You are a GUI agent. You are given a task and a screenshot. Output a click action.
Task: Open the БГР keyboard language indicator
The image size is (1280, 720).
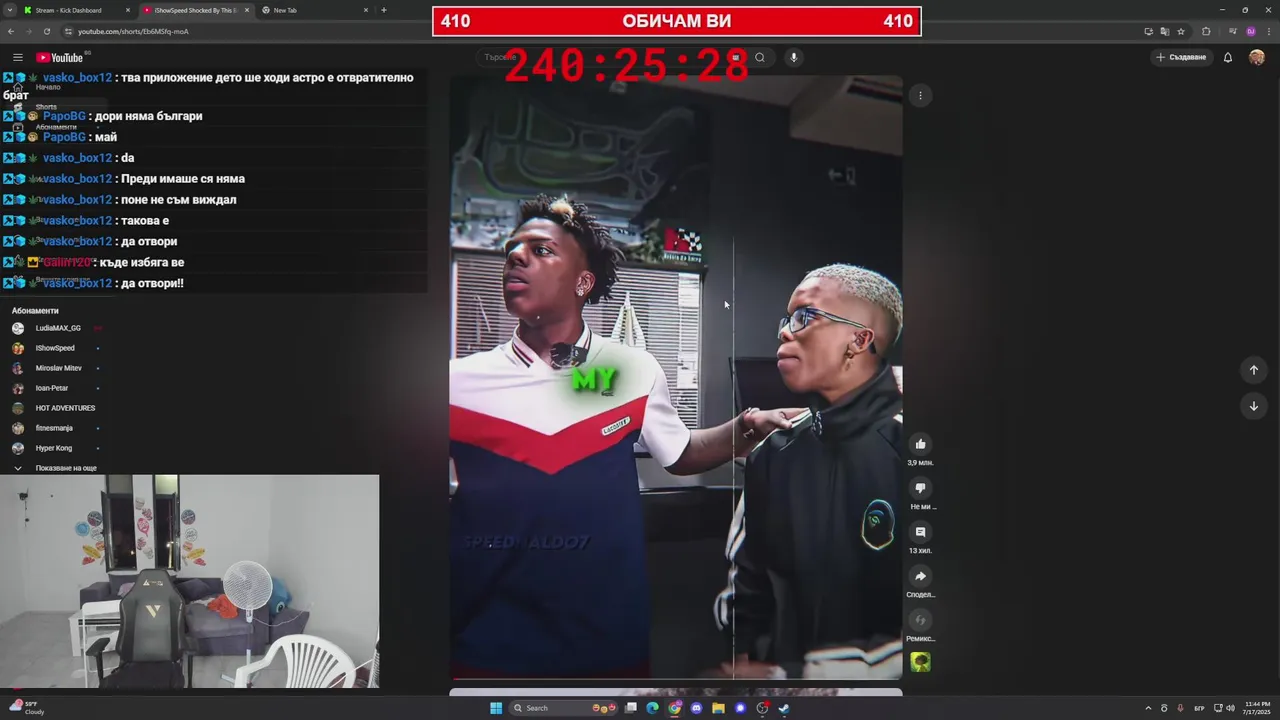(1199, 708)
